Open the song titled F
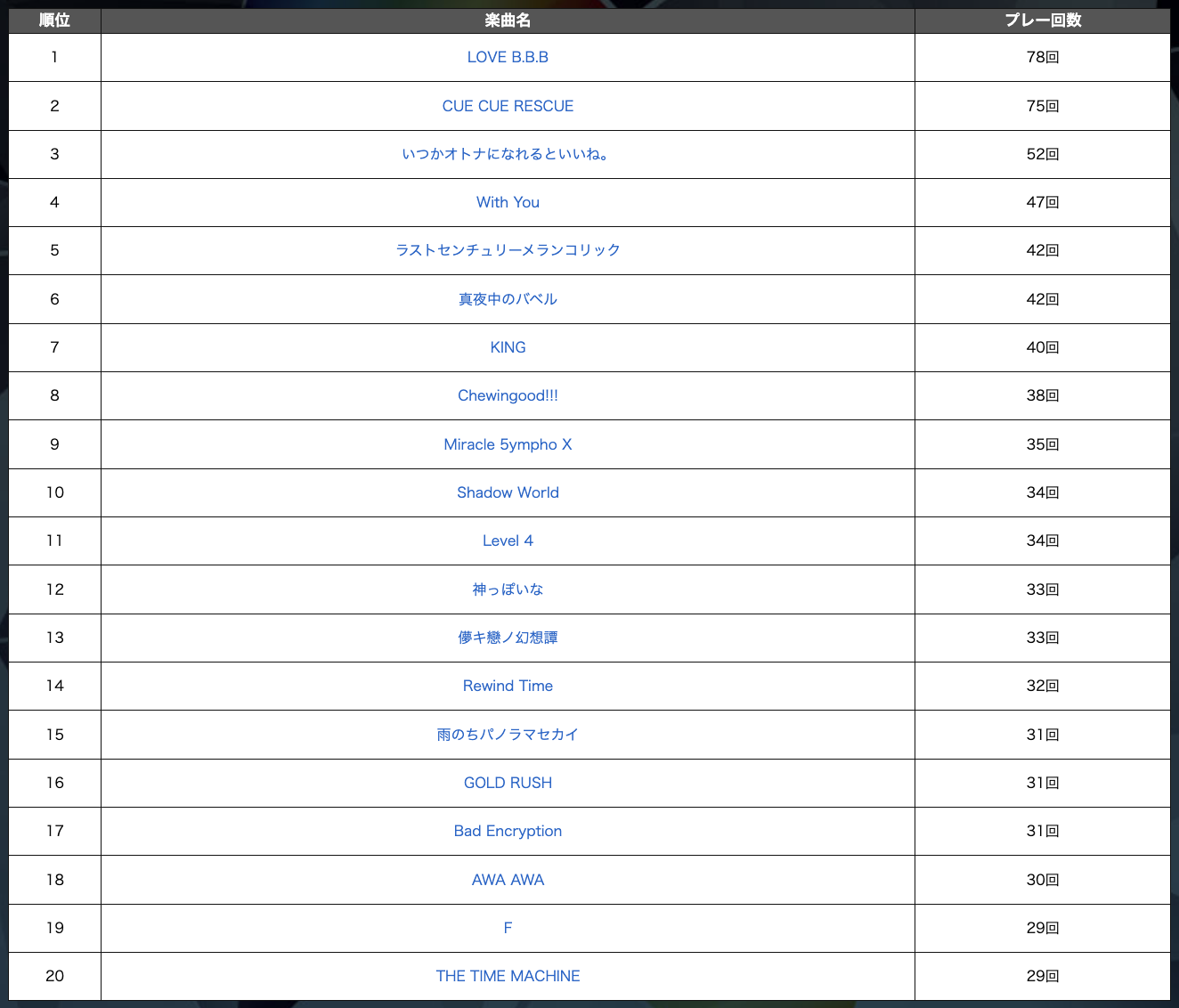 (508, 928)
